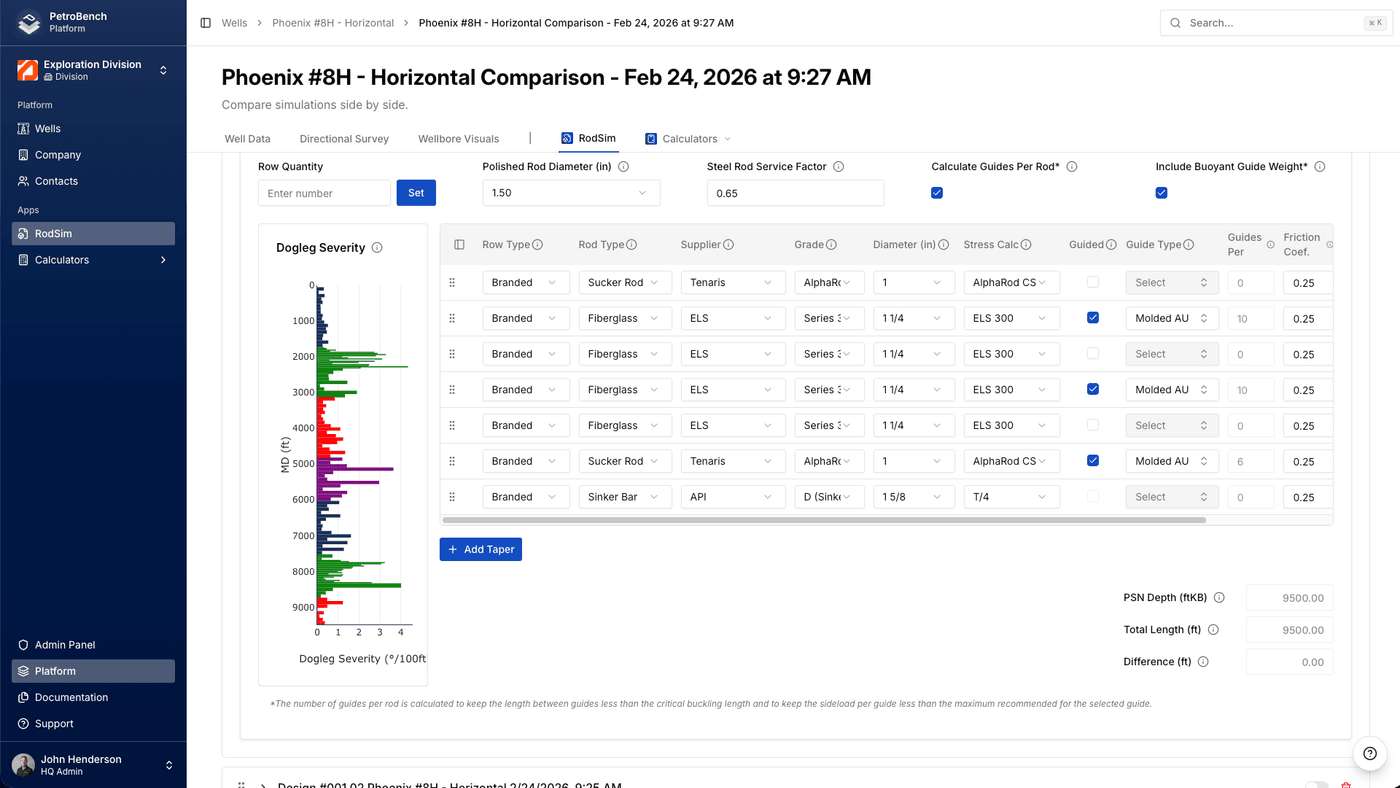Open the Supplier dropdown on the Sinker Bar row

[733, 496]
